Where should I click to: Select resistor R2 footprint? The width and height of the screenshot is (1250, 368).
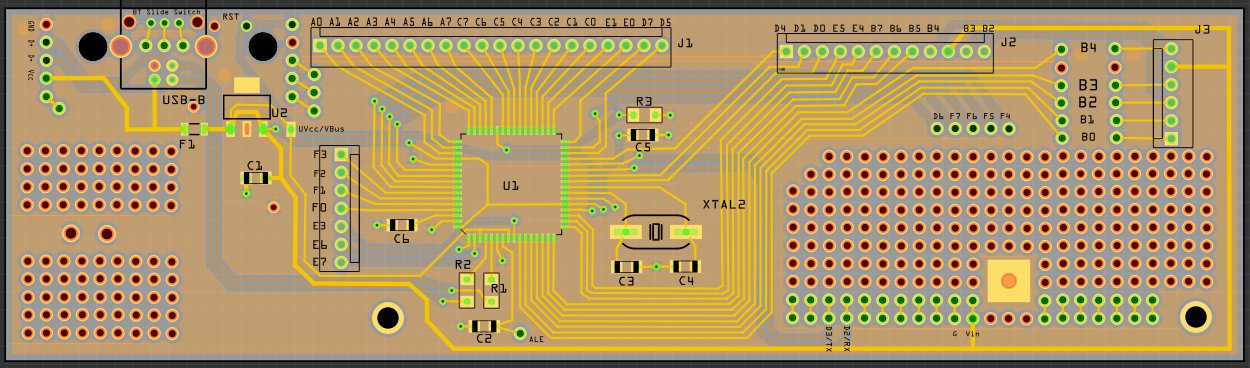point(467,290)
